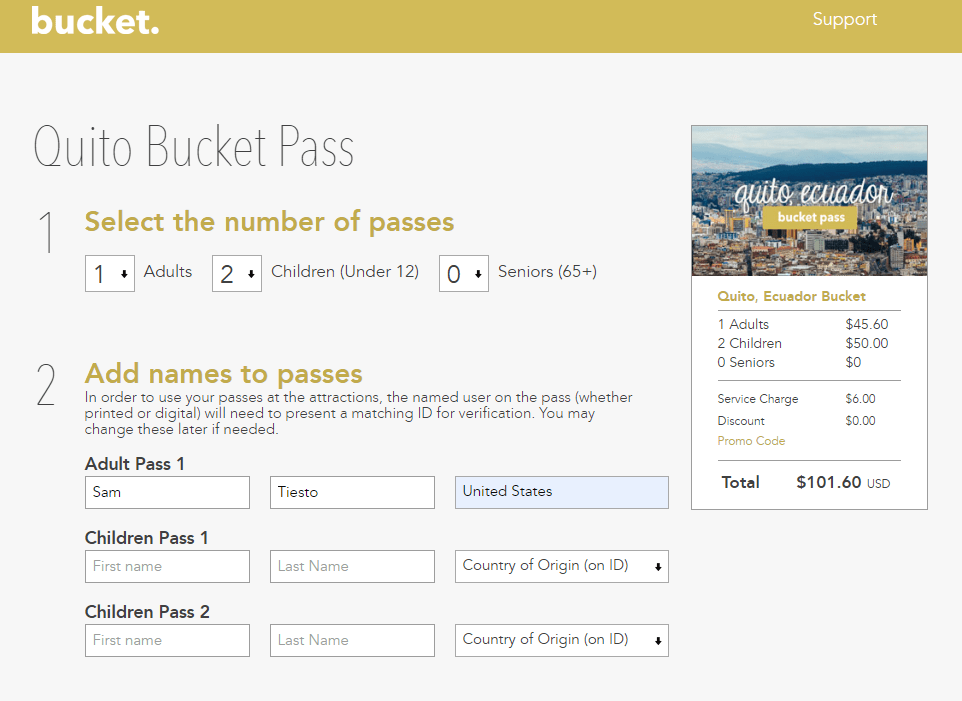This screenshot has width=962, height=701.
Task: Click the bucket. logo
Action: coord(95,21)
